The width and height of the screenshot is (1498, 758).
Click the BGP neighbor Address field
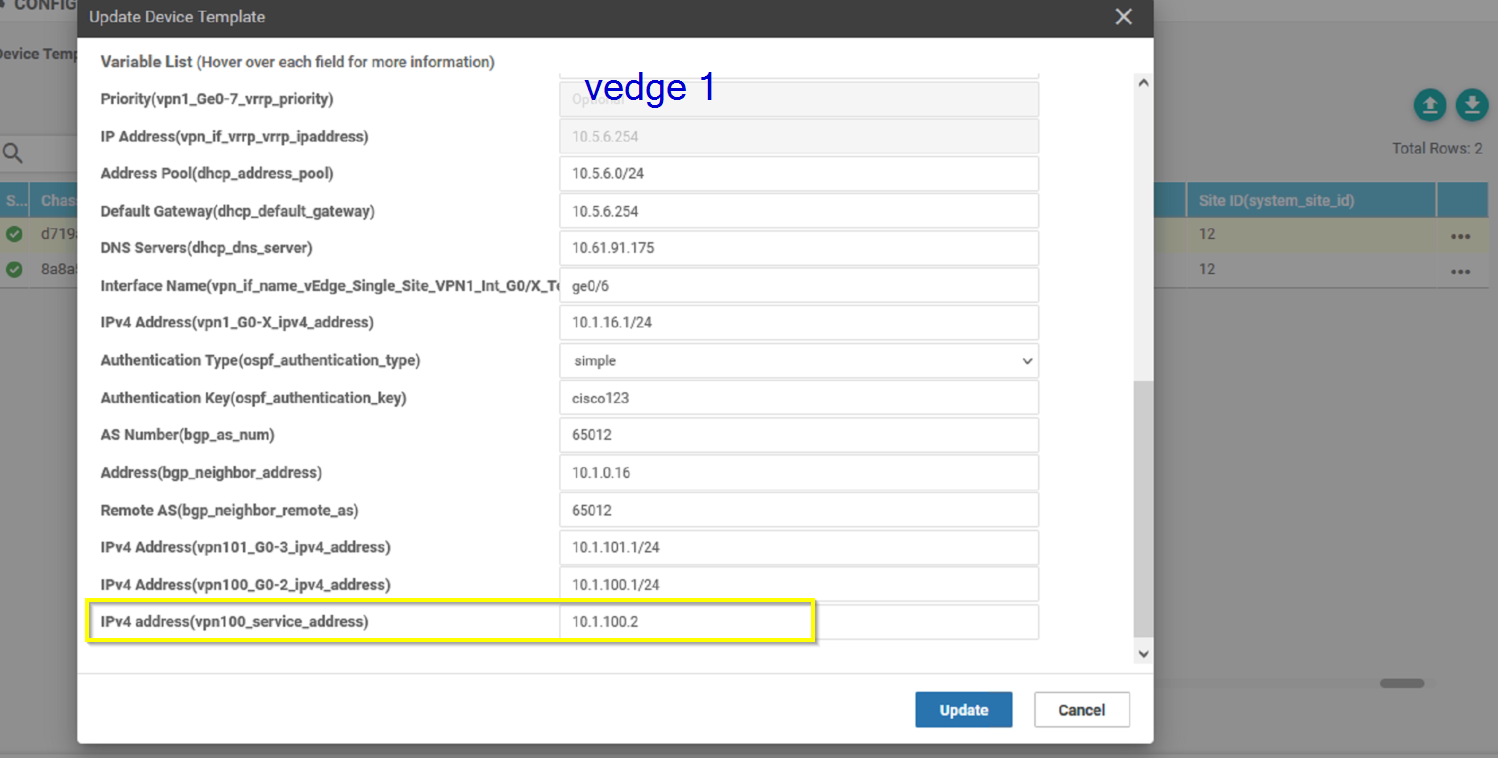[x=799, y=473]
